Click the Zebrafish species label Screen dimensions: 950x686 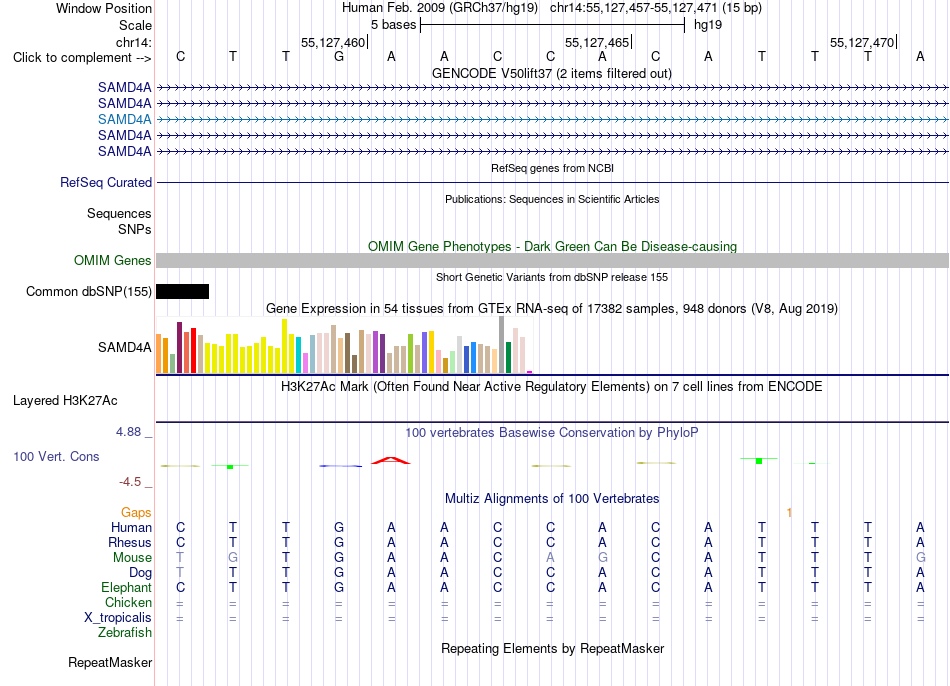(125, 632)
